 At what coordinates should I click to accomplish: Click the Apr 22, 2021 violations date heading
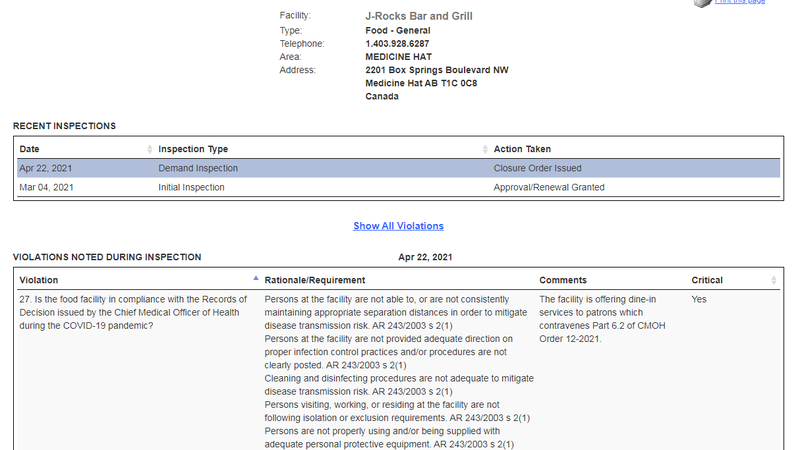425,257
